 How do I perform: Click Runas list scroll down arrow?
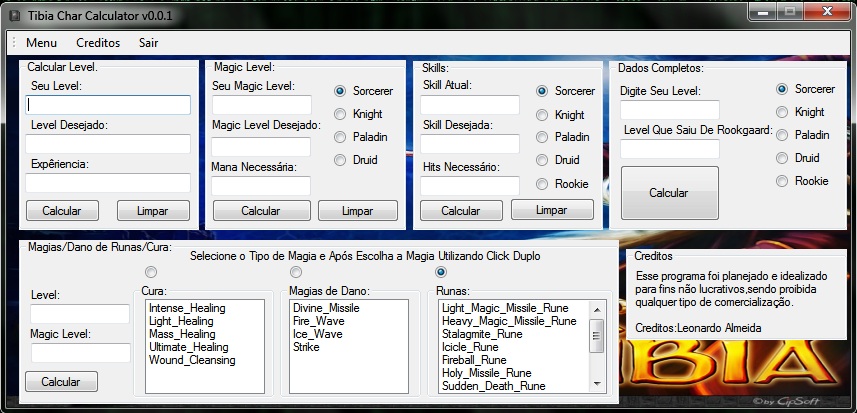(597, 384)
